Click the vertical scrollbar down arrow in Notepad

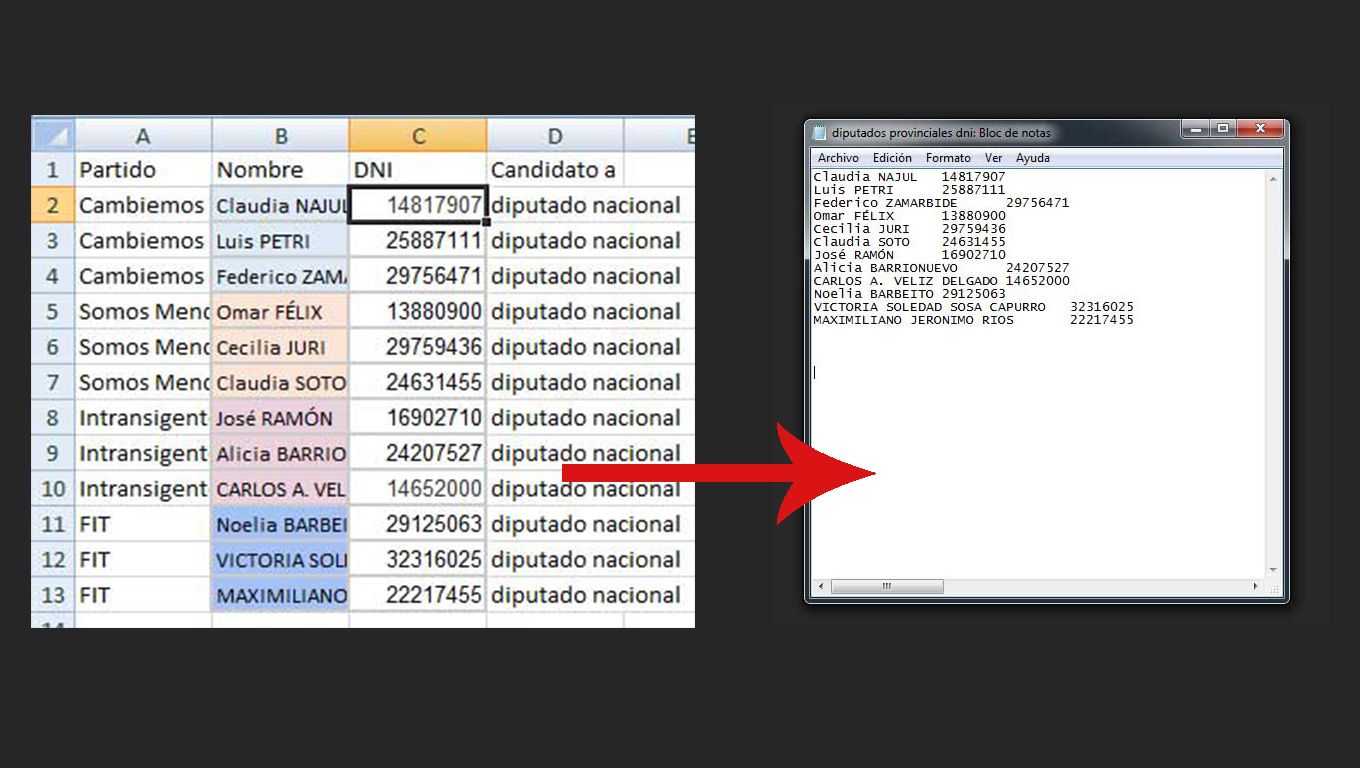[1273, 570]
